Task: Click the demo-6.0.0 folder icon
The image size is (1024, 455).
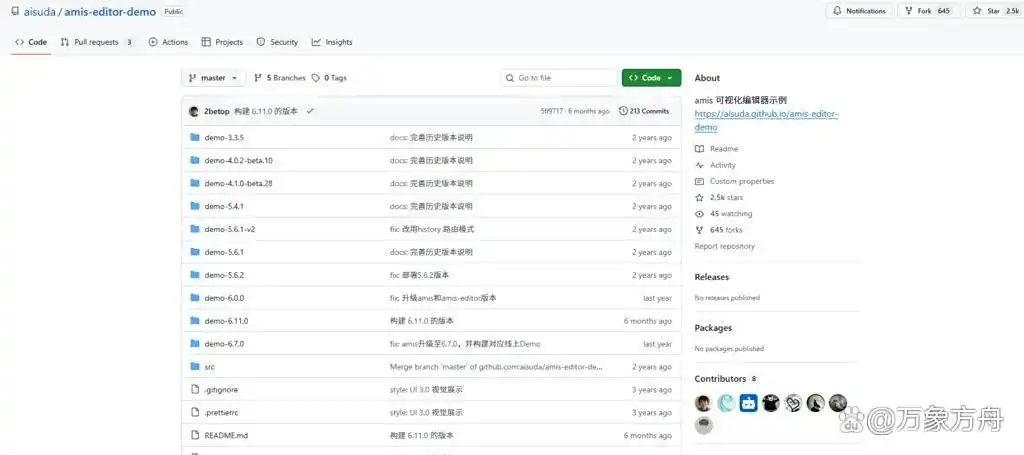Action: tap(195, 298)
